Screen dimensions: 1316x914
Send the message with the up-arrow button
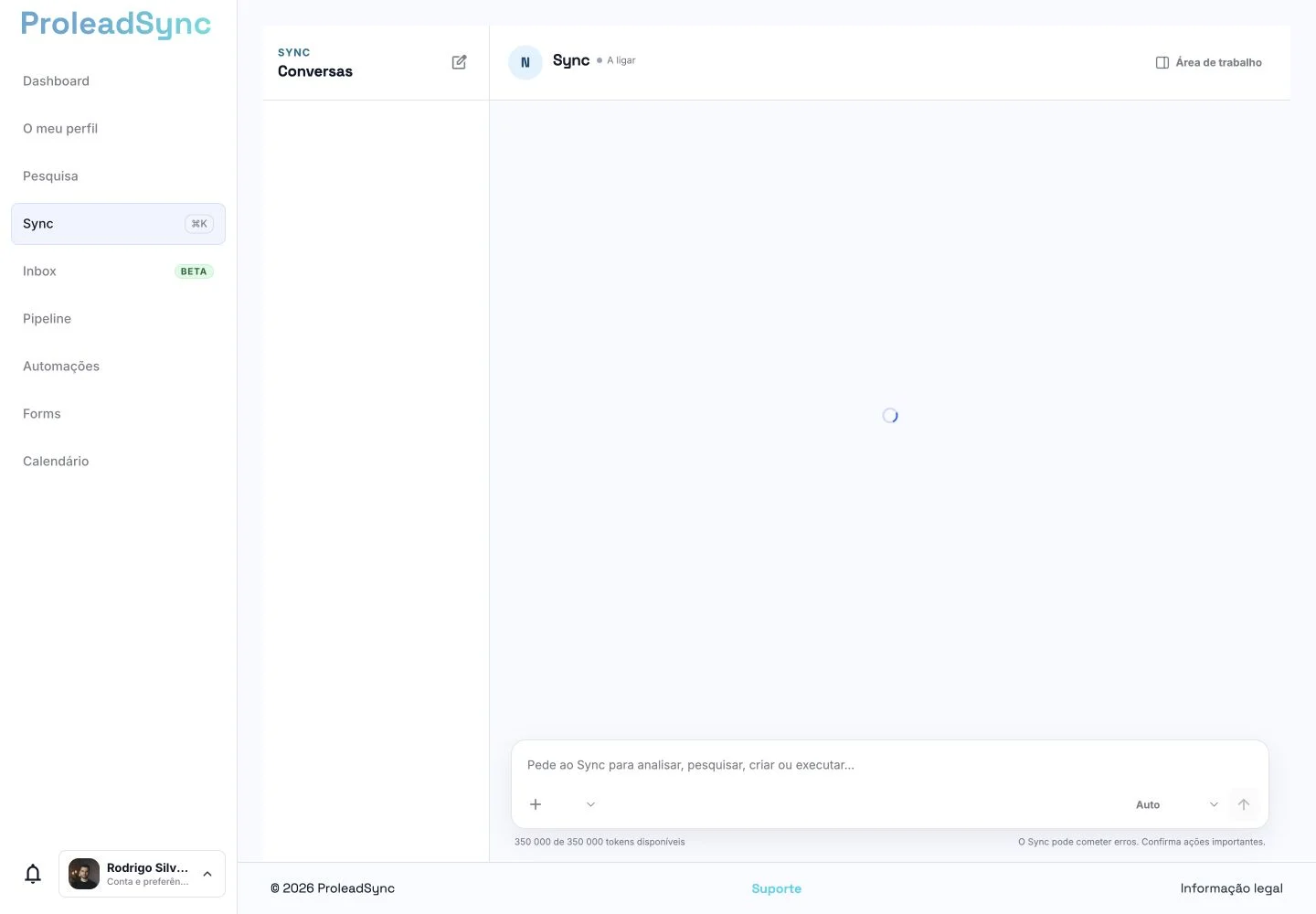[1244, 804]
